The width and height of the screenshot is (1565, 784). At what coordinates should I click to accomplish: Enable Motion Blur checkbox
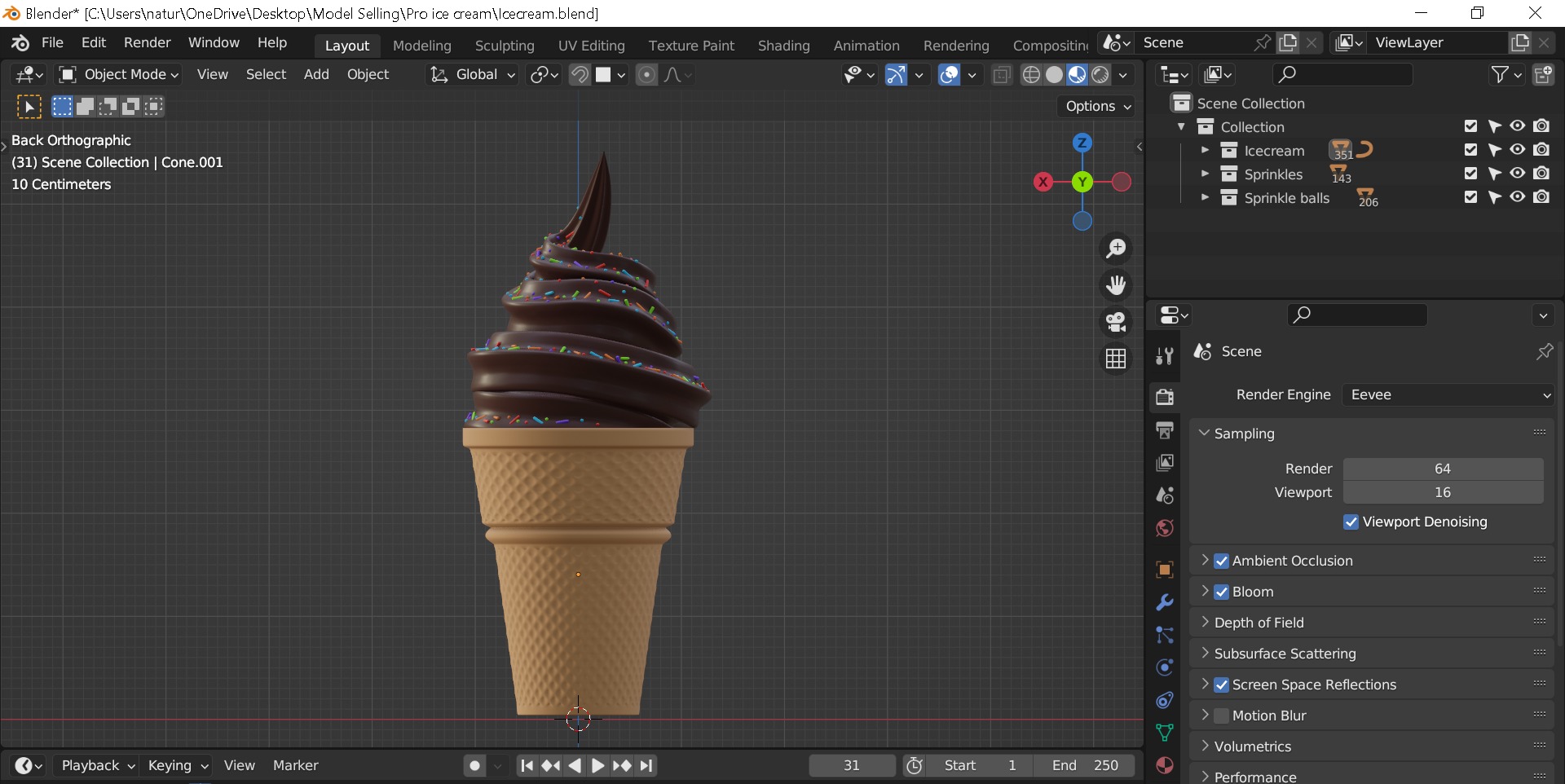click(1221, 716)
